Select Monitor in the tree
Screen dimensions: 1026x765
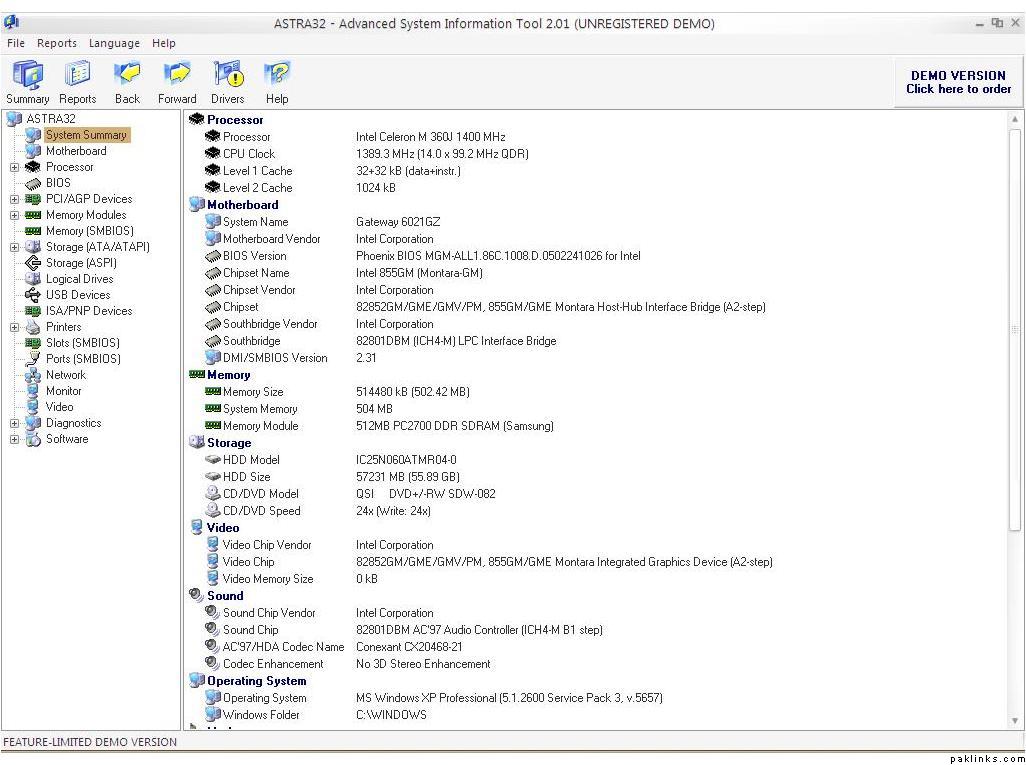click(64, 391)
